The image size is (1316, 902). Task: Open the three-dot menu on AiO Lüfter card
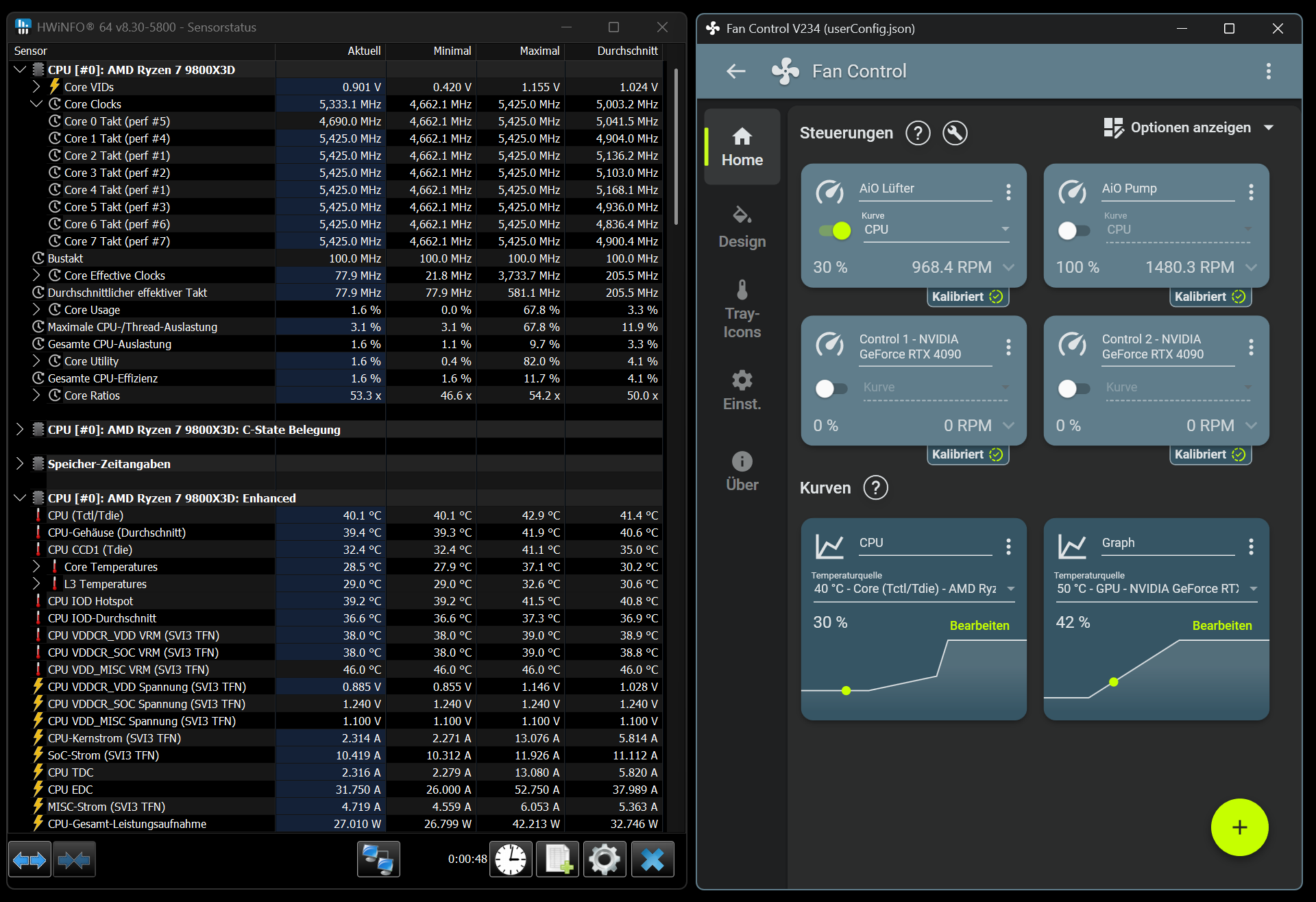1008,193
